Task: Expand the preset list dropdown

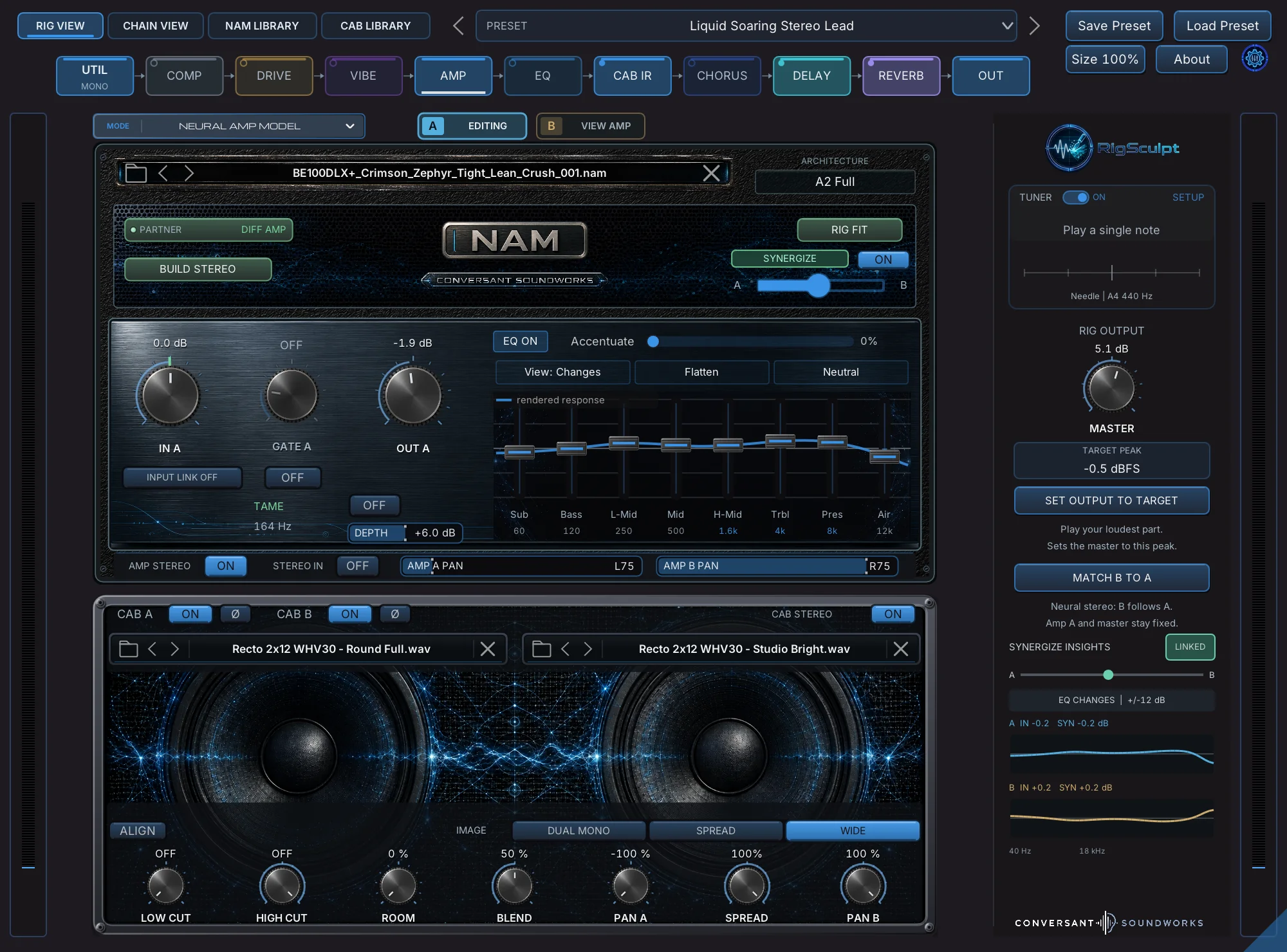Action: pyautogui.click(x=1007, y=26)
